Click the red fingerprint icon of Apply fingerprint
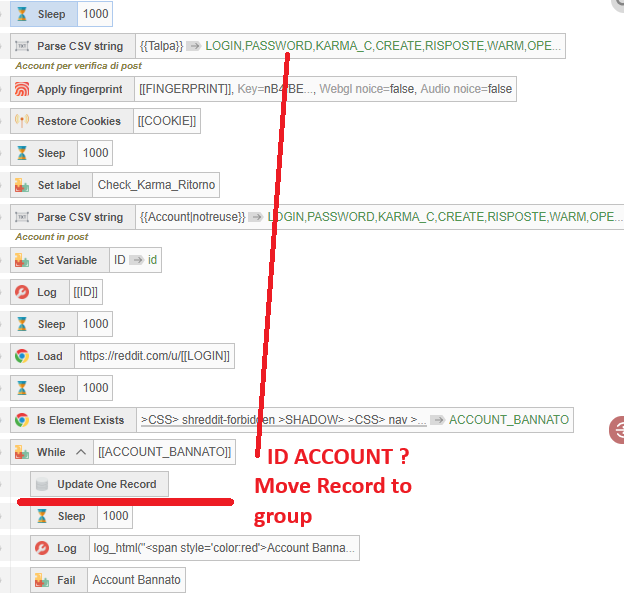Viewport: 624px width, 594px height. [22, 89]
